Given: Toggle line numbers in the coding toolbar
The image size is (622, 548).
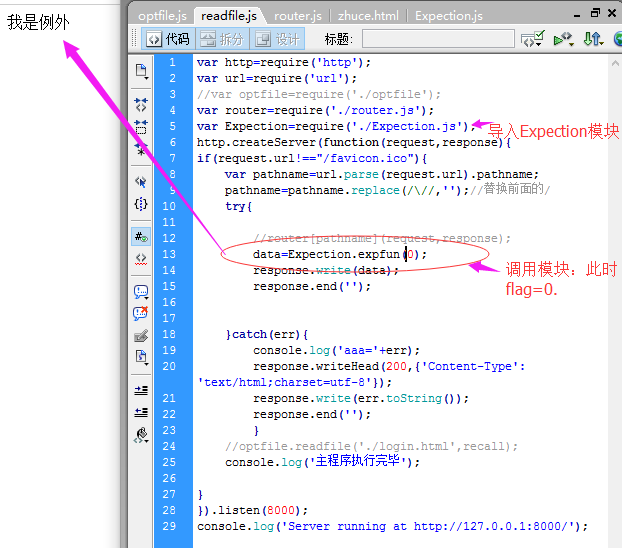Looking at the screenshot, I should pos(141,237).
